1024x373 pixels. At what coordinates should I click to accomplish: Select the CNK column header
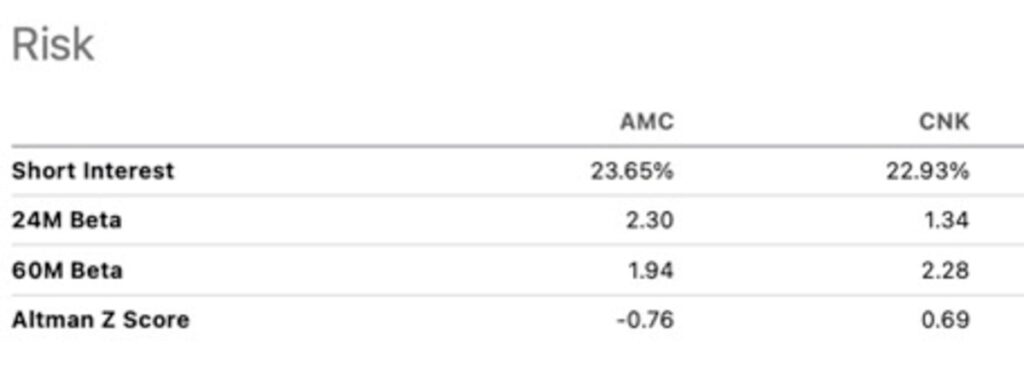[944, 122]
